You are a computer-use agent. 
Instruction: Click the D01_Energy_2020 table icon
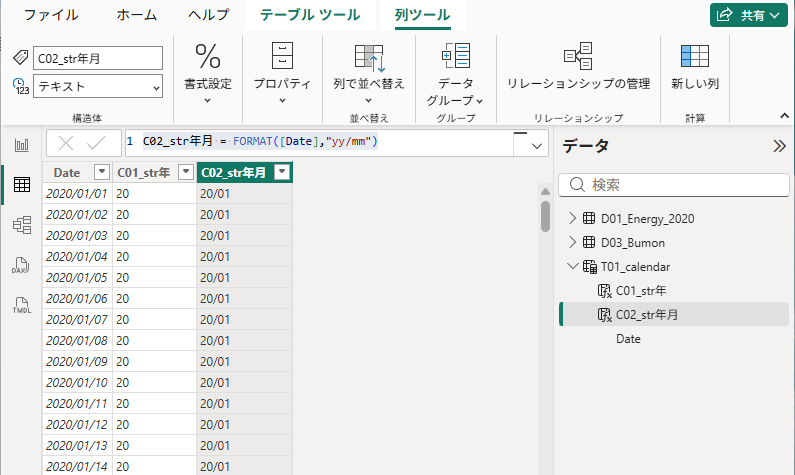click(589, 218)
